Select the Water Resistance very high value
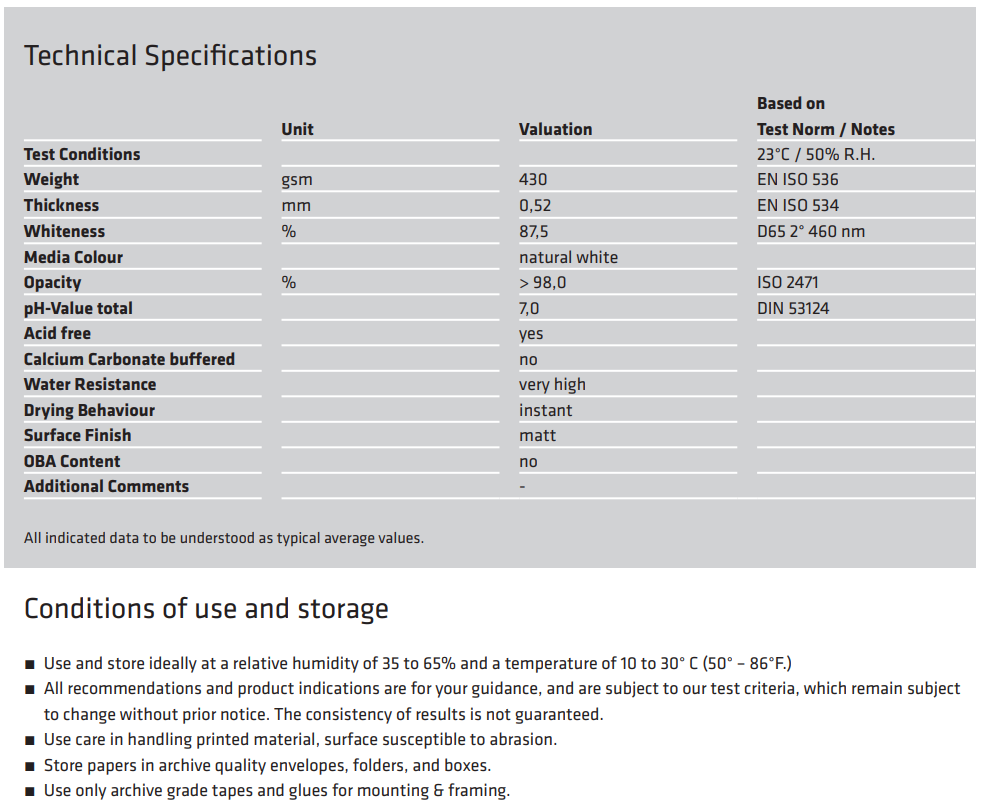 tap(552, 385)
